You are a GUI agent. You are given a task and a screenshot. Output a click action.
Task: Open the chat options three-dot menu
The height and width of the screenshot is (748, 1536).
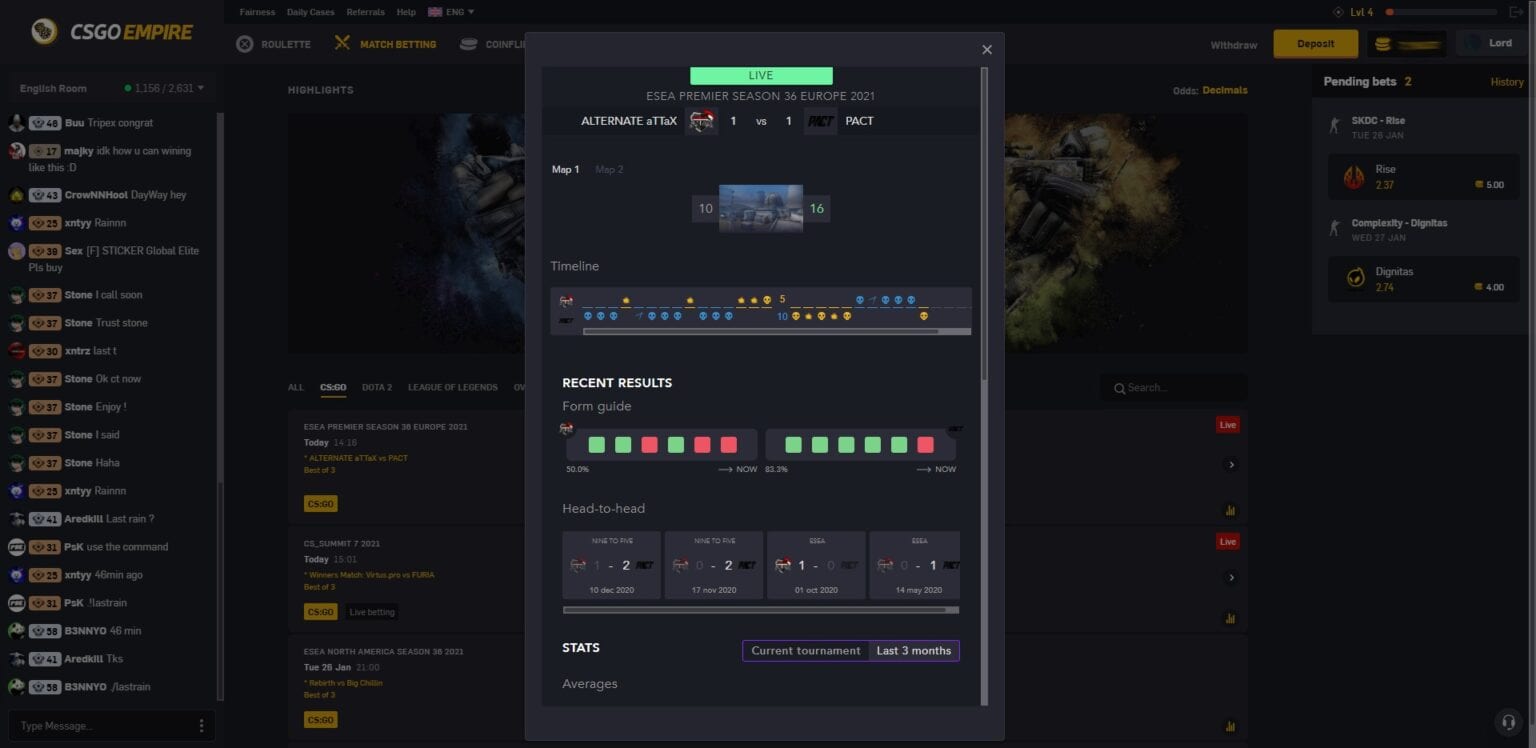(x=201, y=726)
